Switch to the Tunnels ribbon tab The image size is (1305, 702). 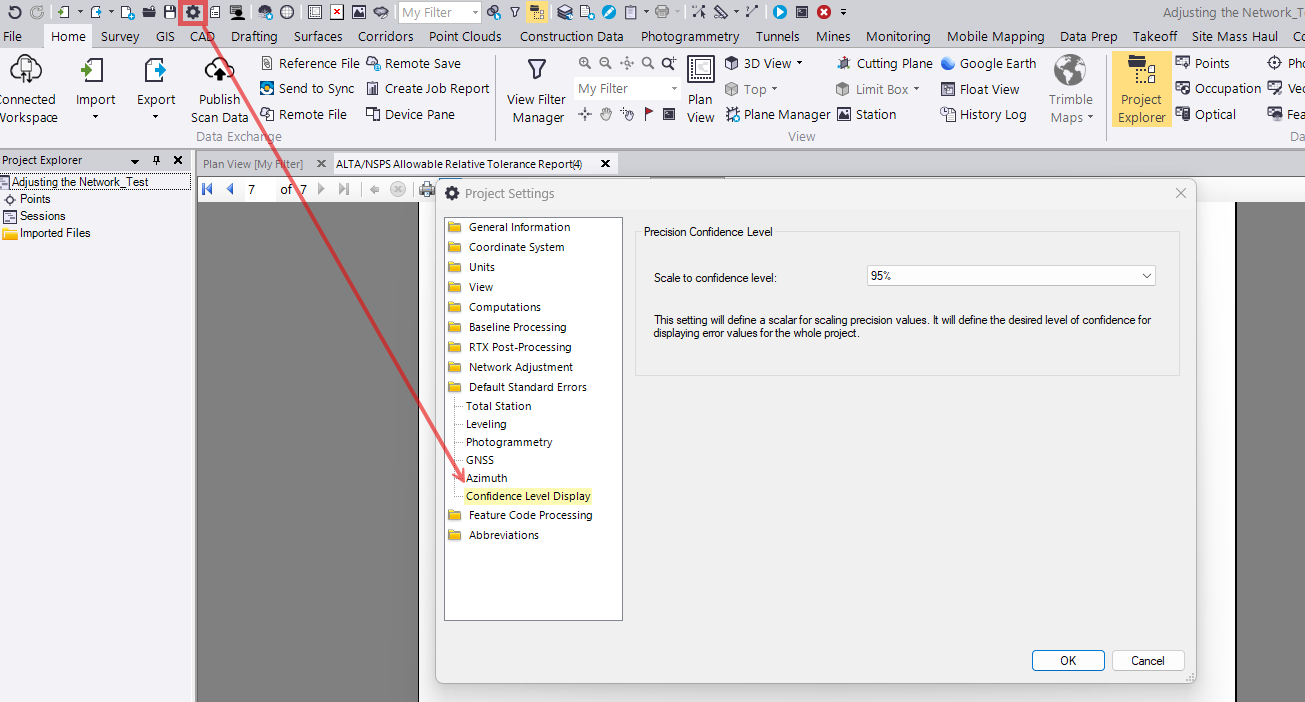pyautogui.click(x=778, y=36)
